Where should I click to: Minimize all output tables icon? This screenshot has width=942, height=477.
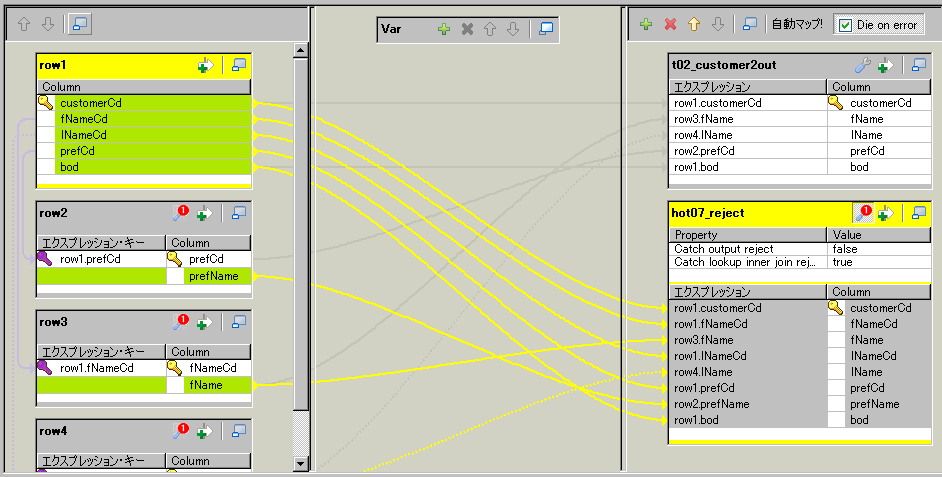click(750, 24)
